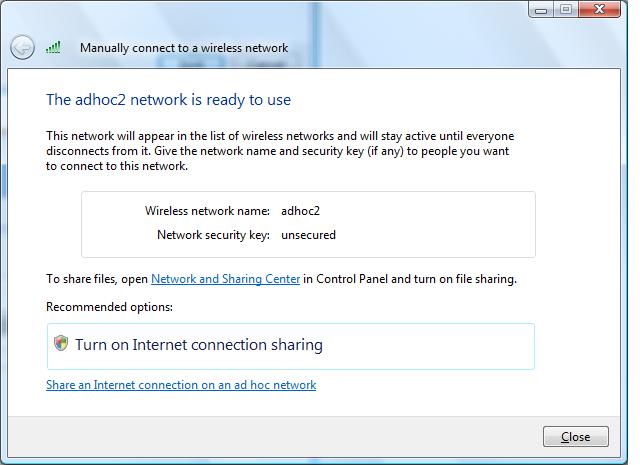
Task: Open the Network and Sharing Center link
Action: coord(225,279)
